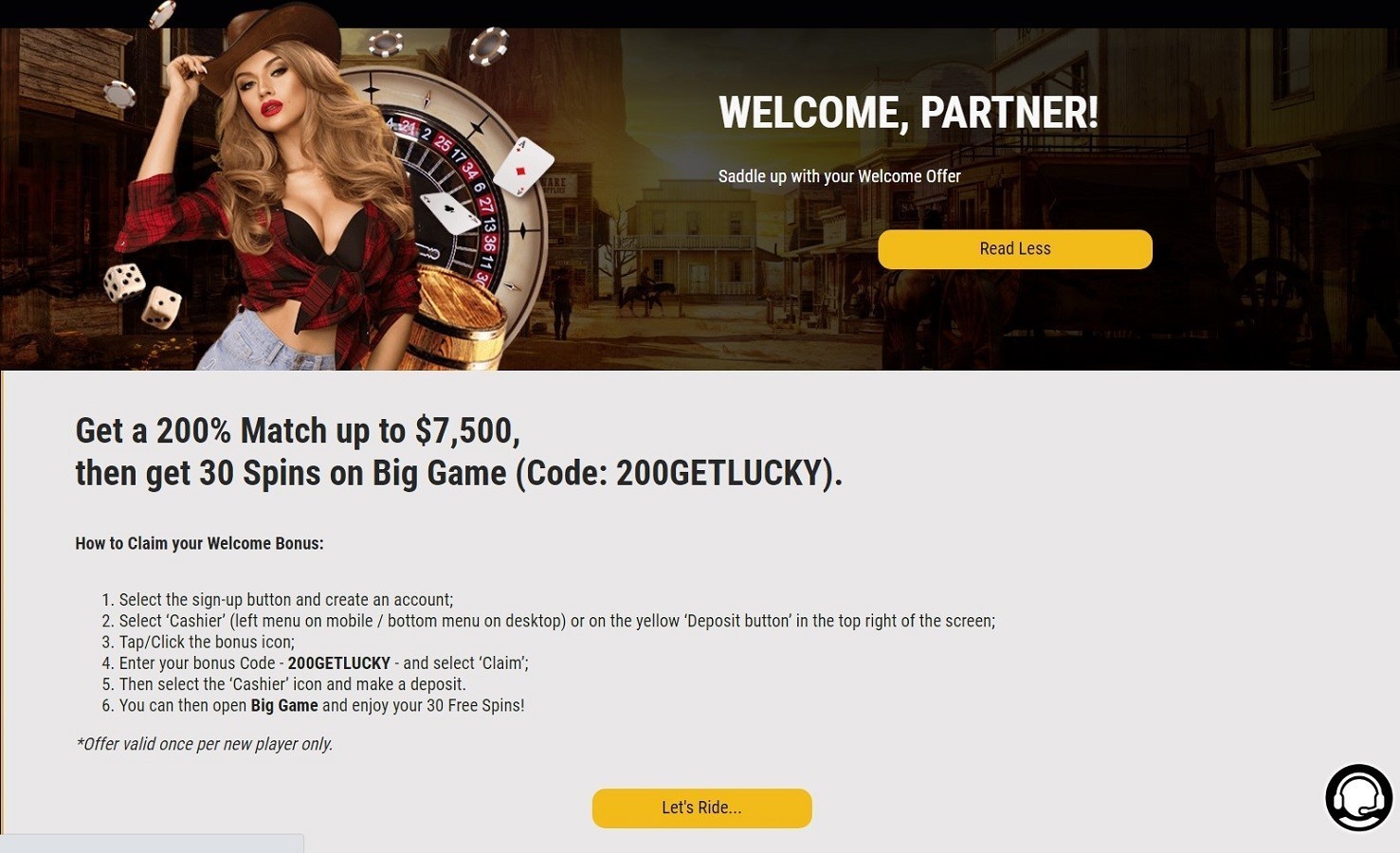Open the live chat support headset icon

click(x=1358, y=797)
